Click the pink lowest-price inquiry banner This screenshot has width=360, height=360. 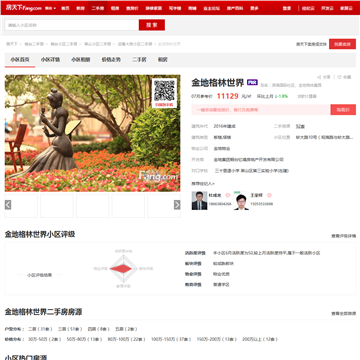click(260, 110)
